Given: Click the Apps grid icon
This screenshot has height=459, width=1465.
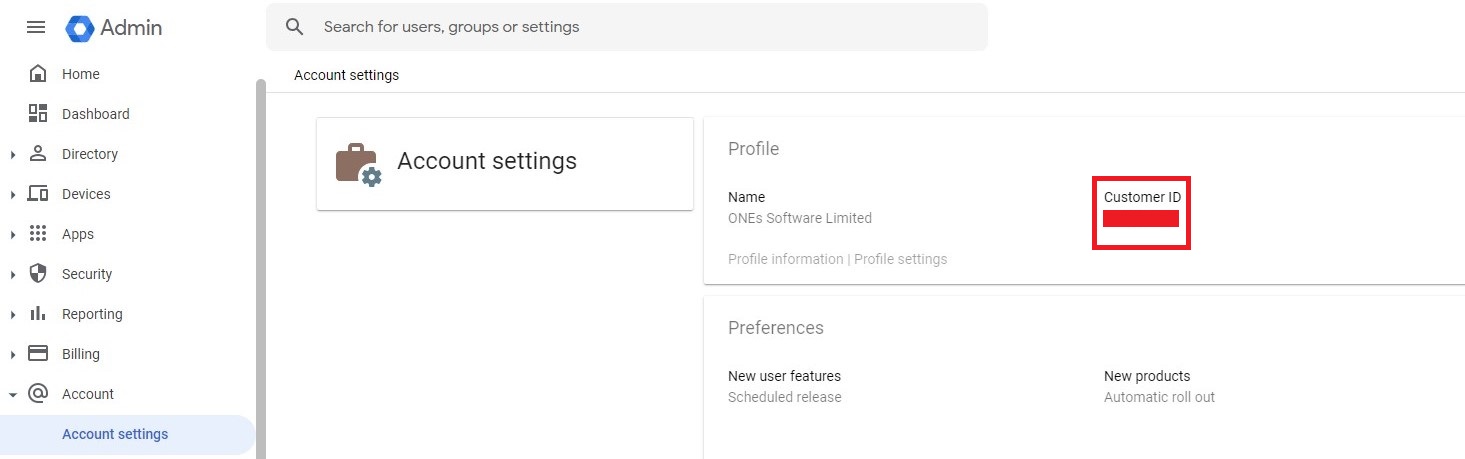Looking at the screenshot, I should pos(38,234).
